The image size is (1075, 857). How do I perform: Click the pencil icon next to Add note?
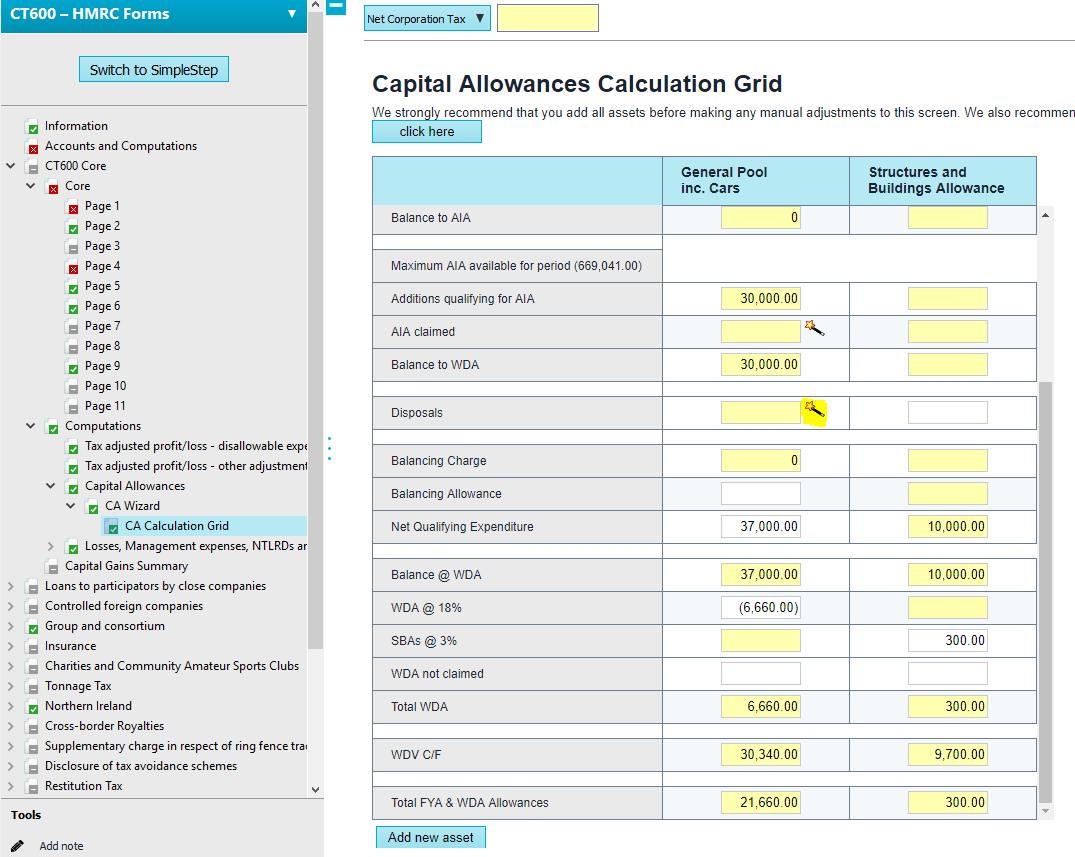tap(17, 845)
